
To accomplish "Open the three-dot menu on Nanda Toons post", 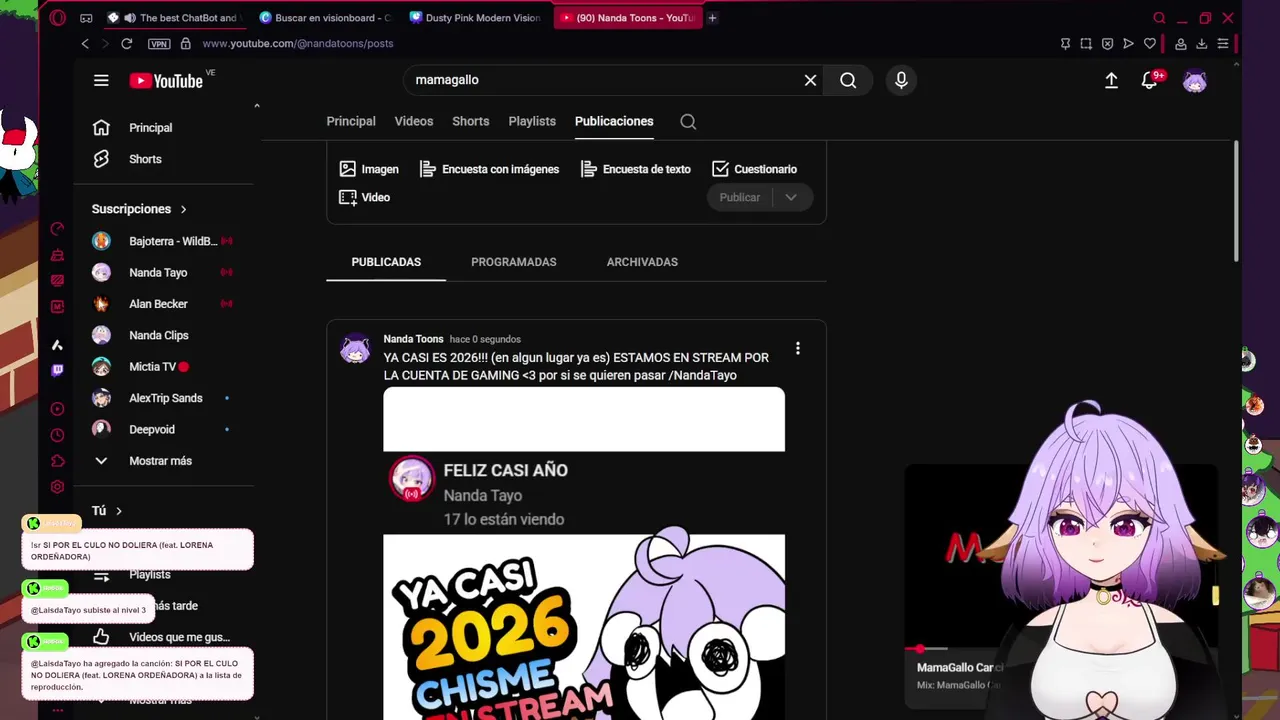I will coord(797,348).
